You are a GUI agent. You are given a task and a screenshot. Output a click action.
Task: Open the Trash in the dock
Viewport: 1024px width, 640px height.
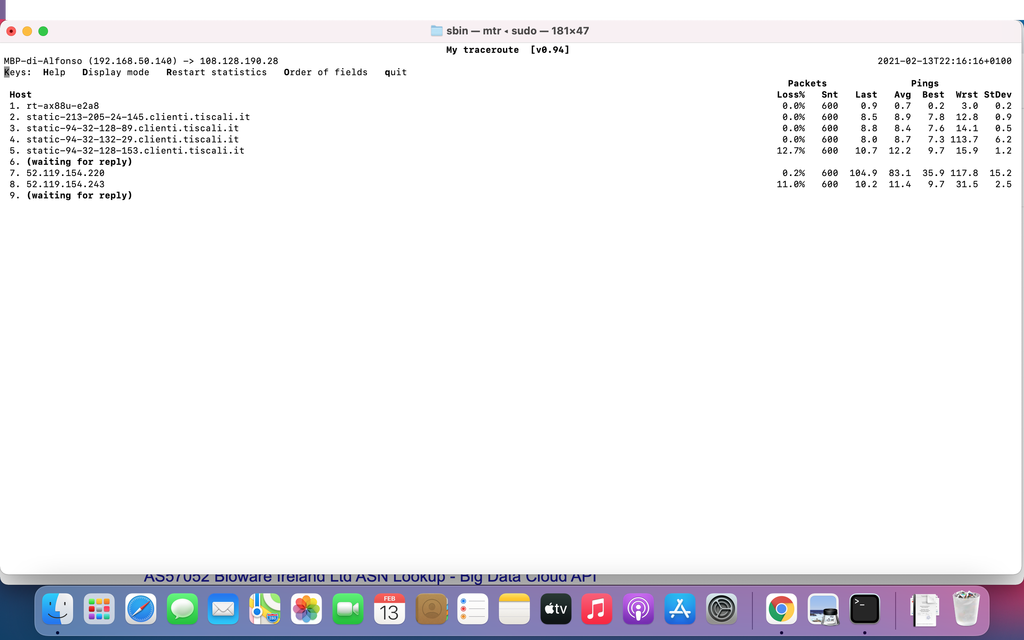[965, 608]
